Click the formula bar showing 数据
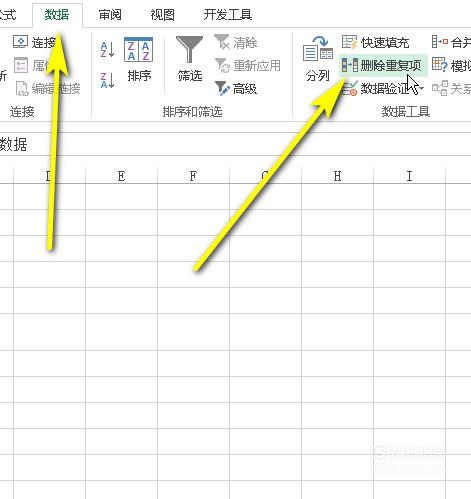471x499 pixels. point(235,144)
